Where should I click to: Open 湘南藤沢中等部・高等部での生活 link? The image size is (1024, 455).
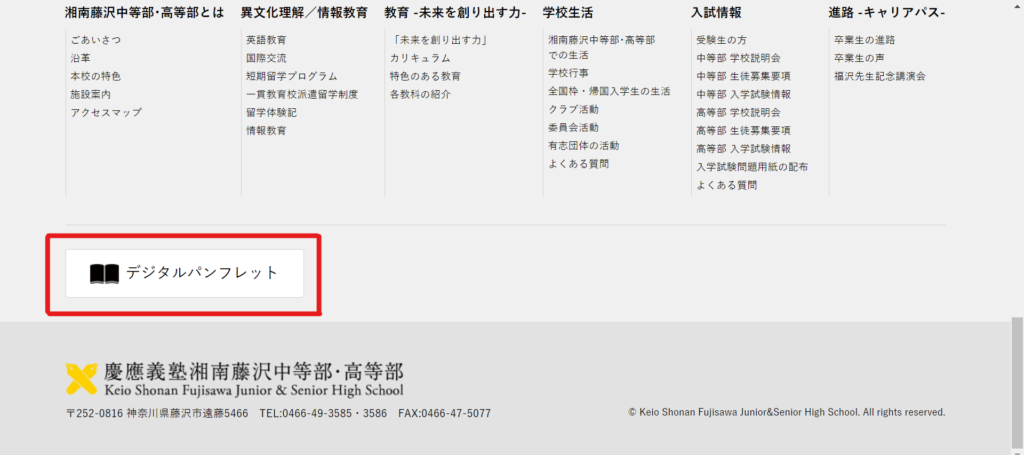click(x=602, y=48)
